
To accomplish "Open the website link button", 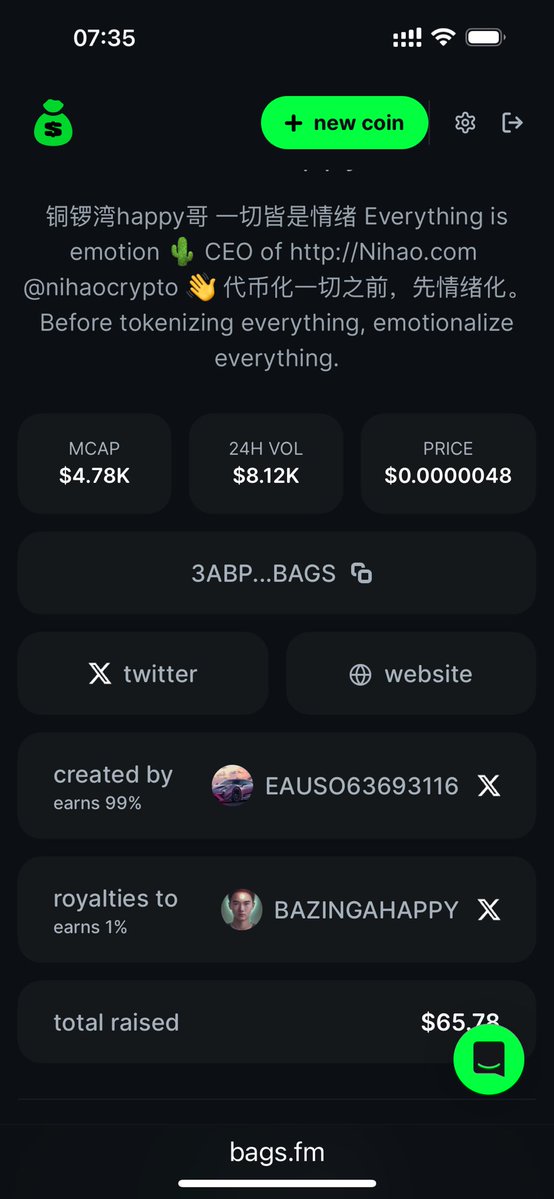I will tap(411, 674).
